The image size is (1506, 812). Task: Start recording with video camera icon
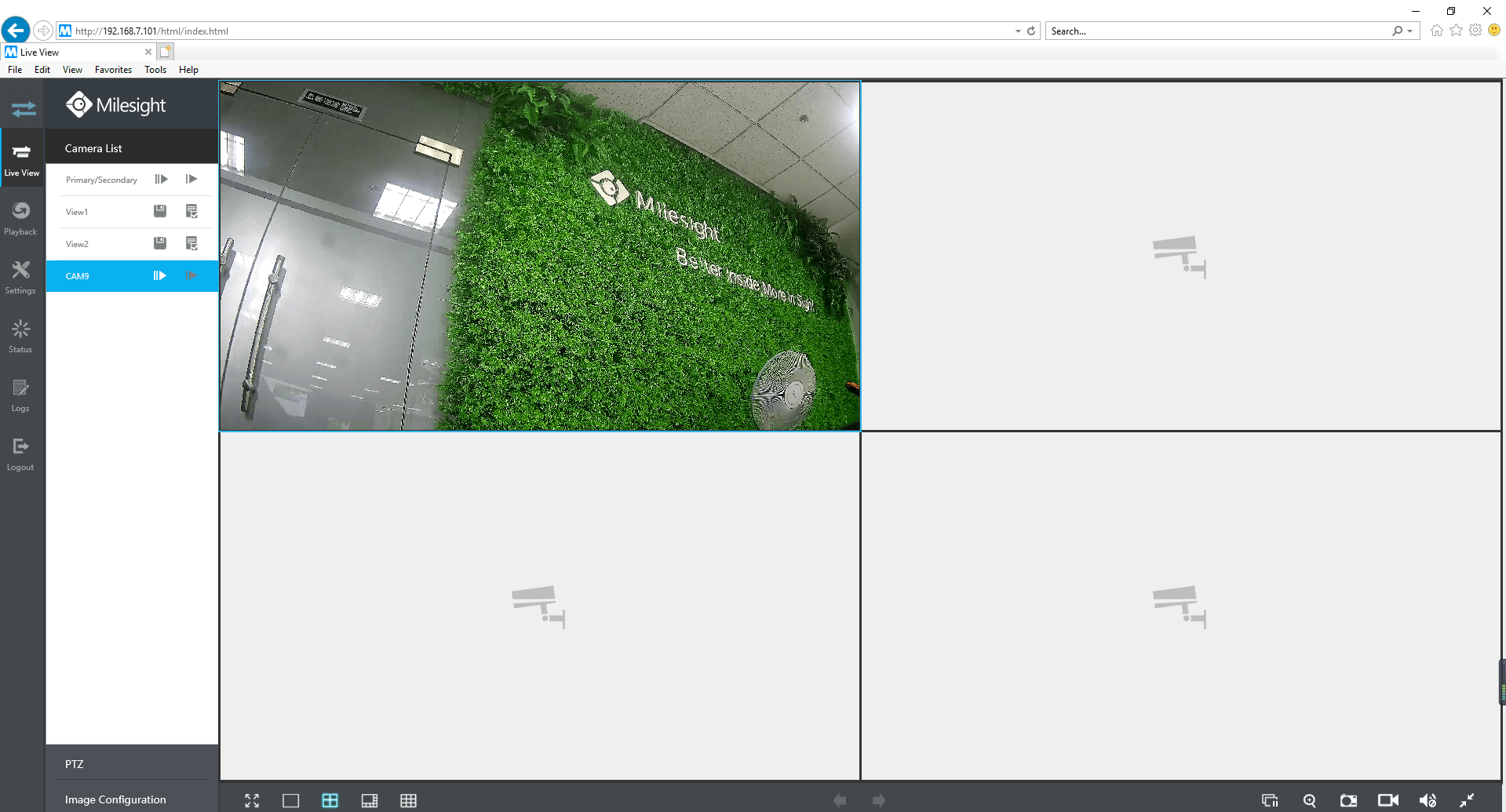1388,800
